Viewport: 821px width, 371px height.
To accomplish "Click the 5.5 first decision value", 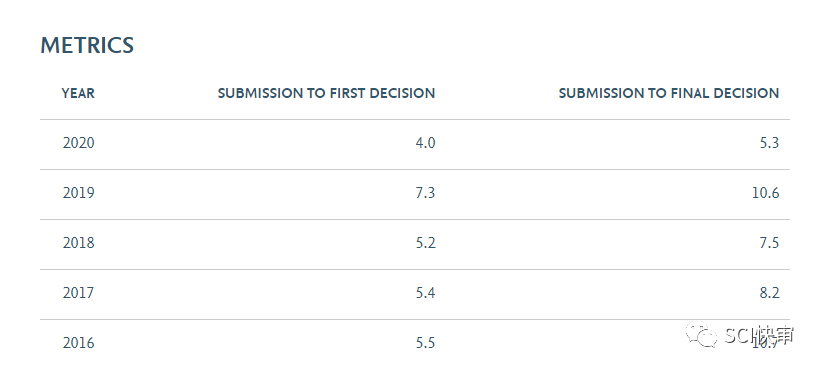I will [x=425, y=343].
